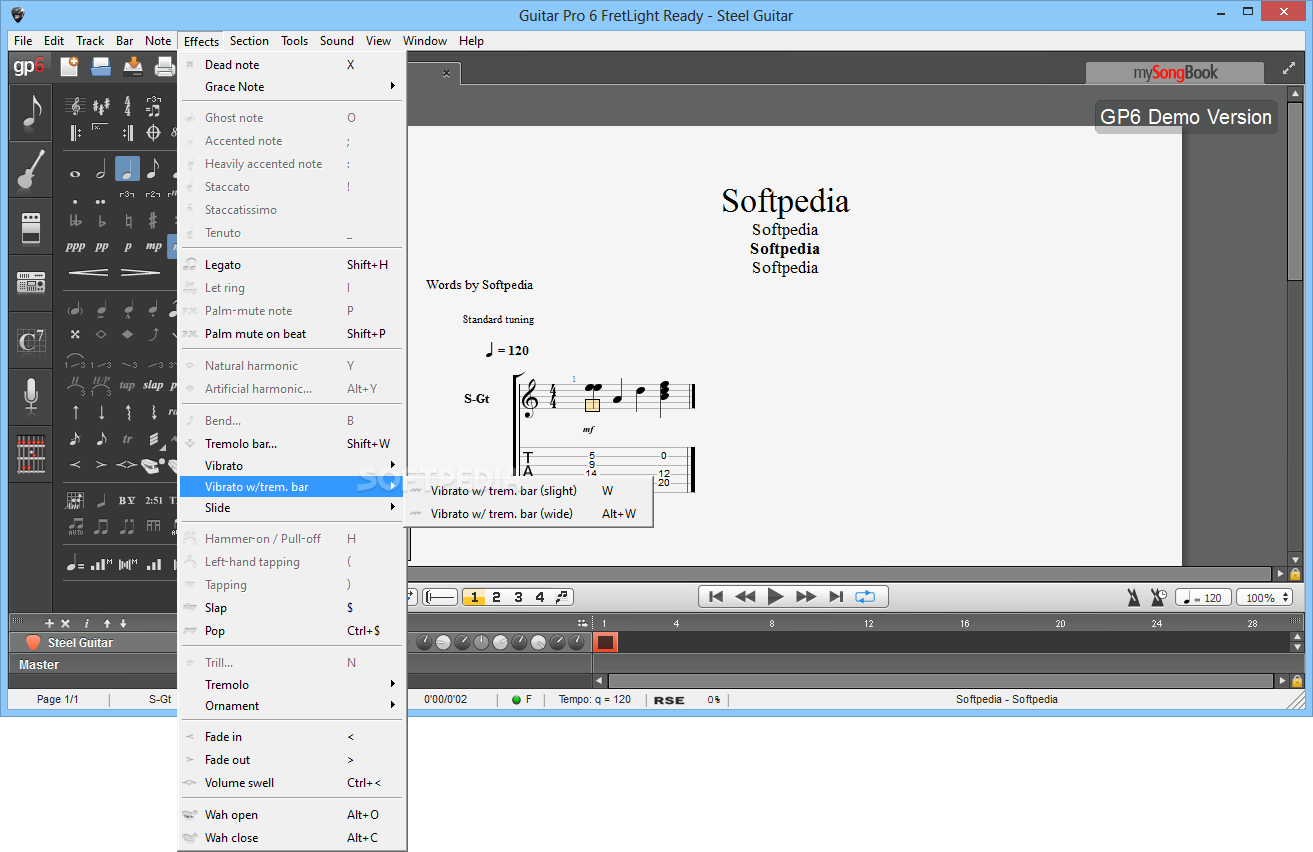Open the lyrics panel microphone icon
Screen dimensions: 1313x852
click(x=32, y=397)
